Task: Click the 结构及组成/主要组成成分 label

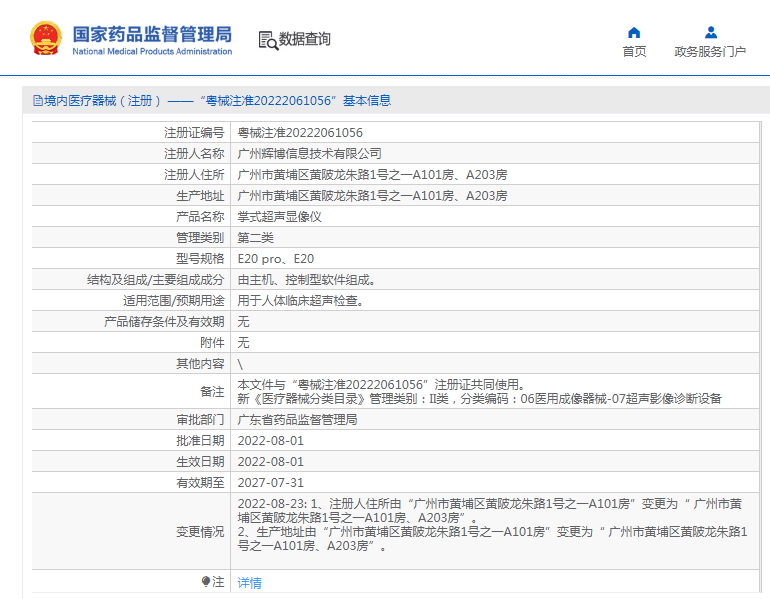Action: click(156, 280)
